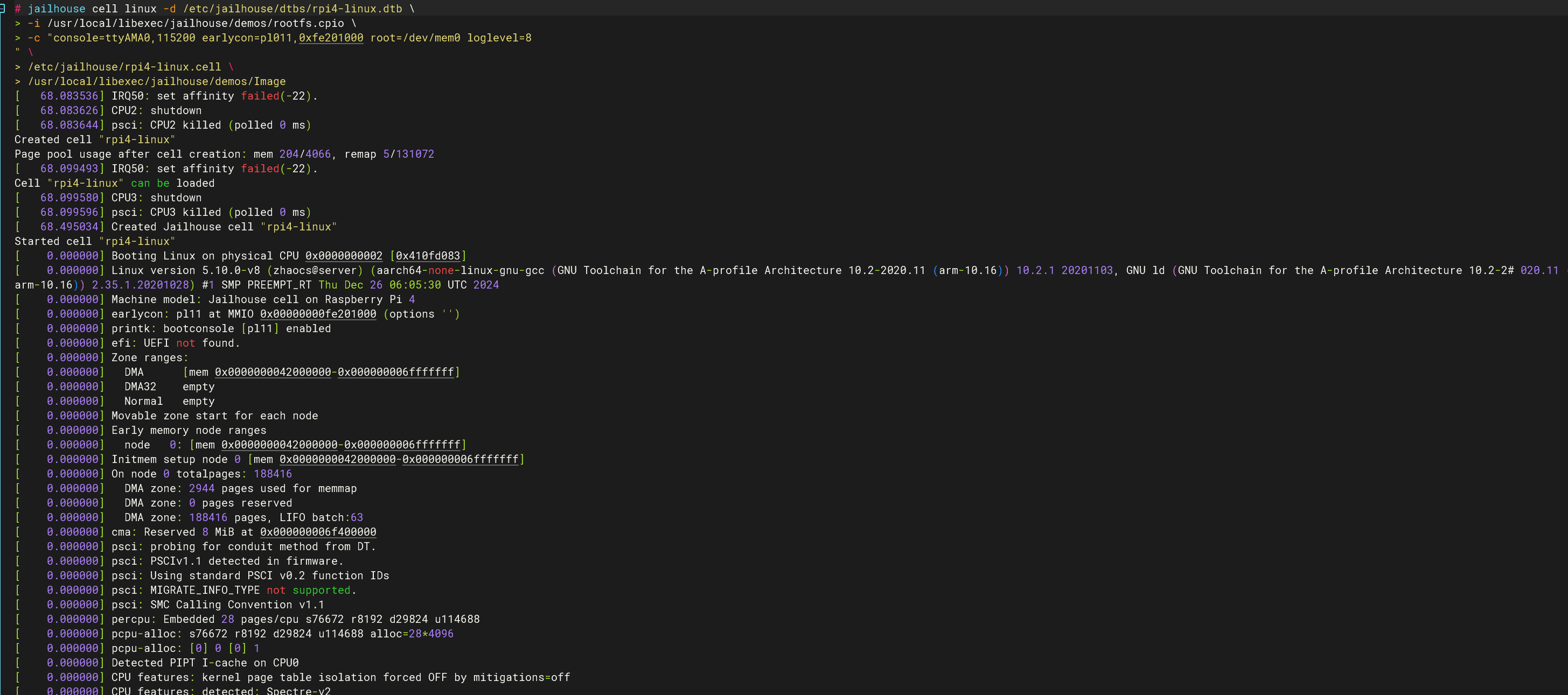Click "printk: bootconsole [pl11] enabled"
Viewport: 1568px width, 695px height.
[x=221, y=328]
